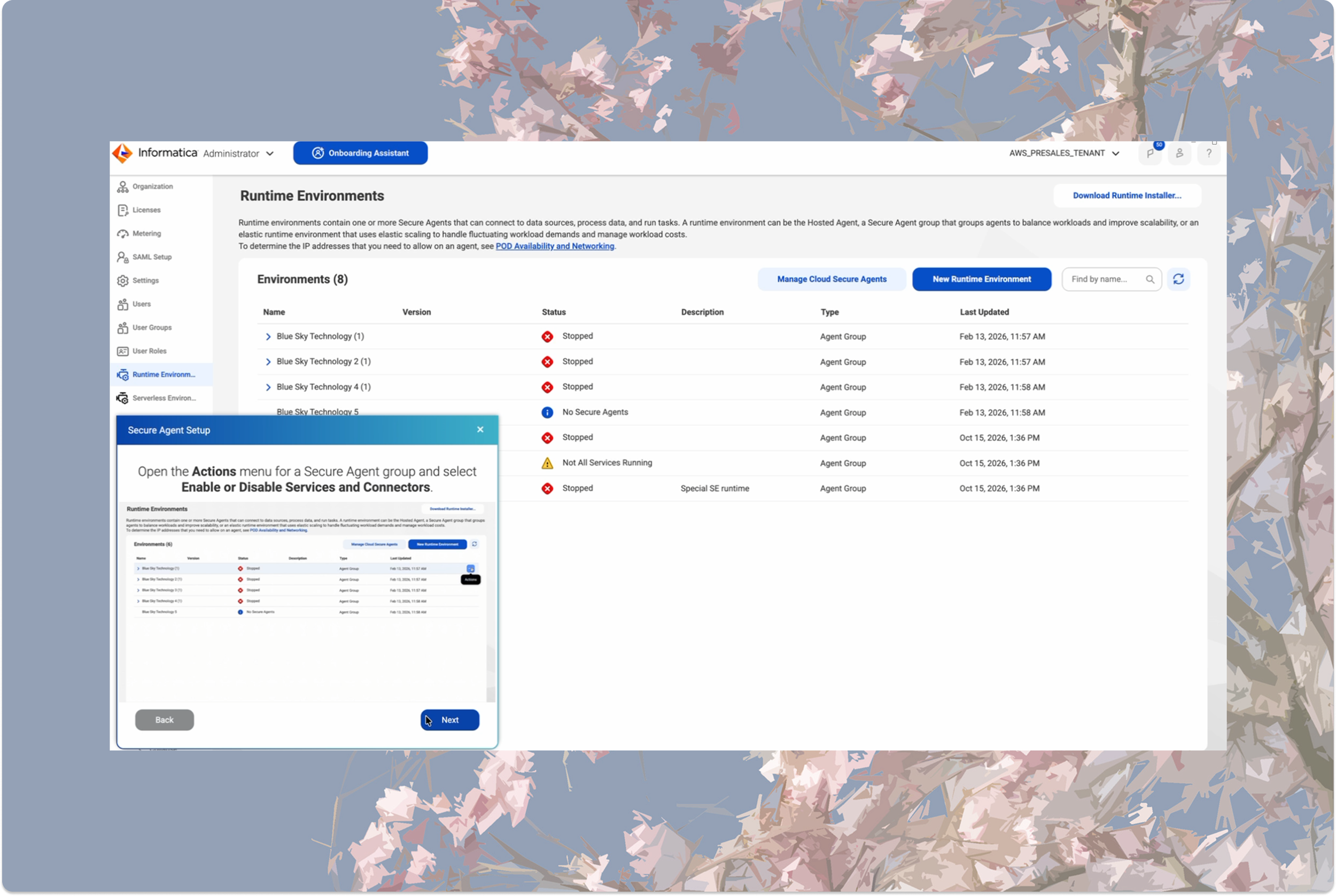This screenshot has width=1336, height=896.
Task: Open SAML Setup in the sidebar
Action: (151, 257)
